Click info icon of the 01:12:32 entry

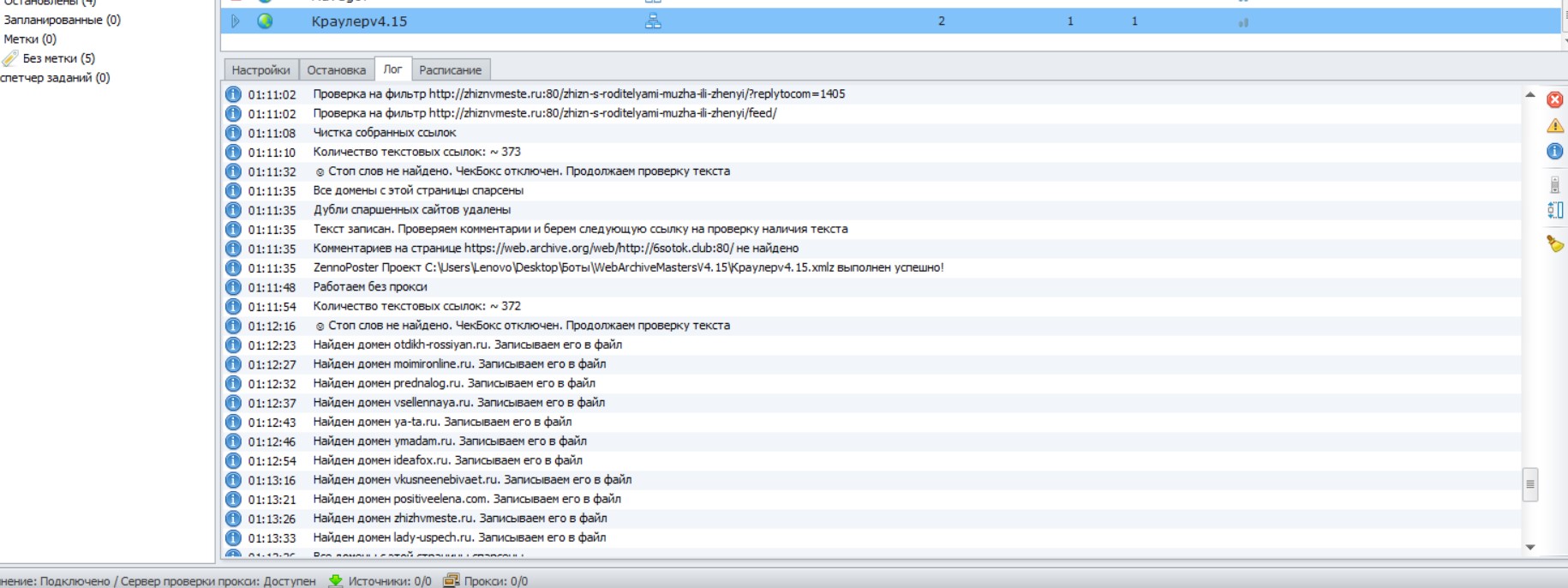pyautogui.click(x=233, y=383)
